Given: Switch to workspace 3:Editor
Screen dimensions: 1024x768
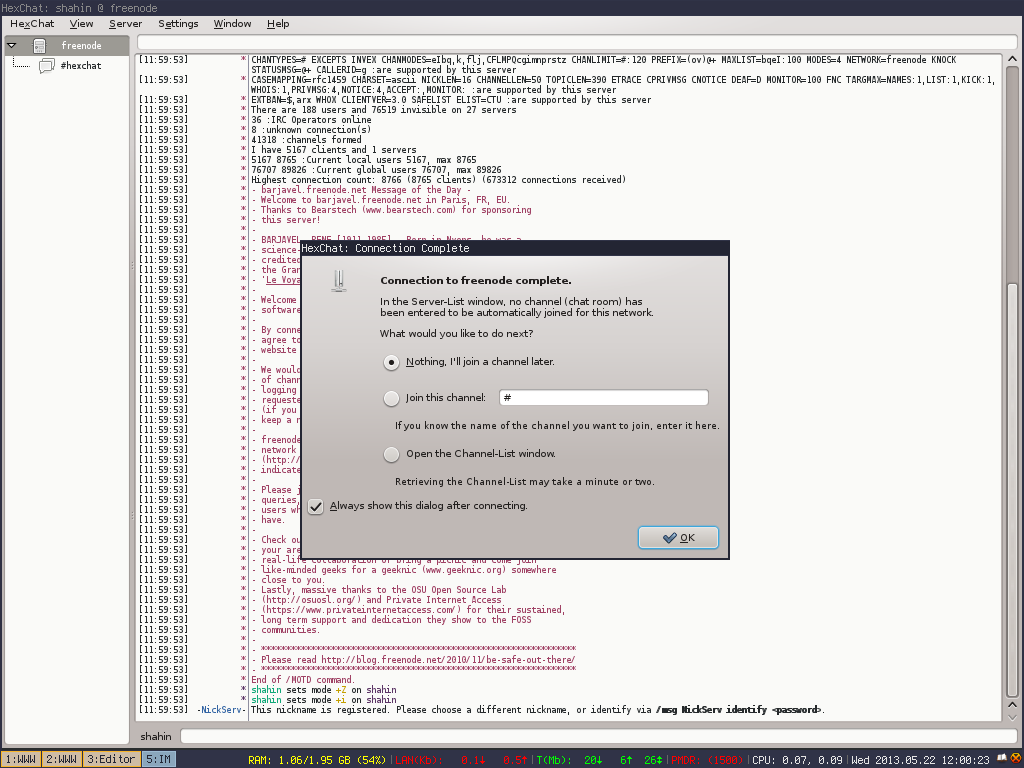Looking at the screenshot, I should point(111,760).
